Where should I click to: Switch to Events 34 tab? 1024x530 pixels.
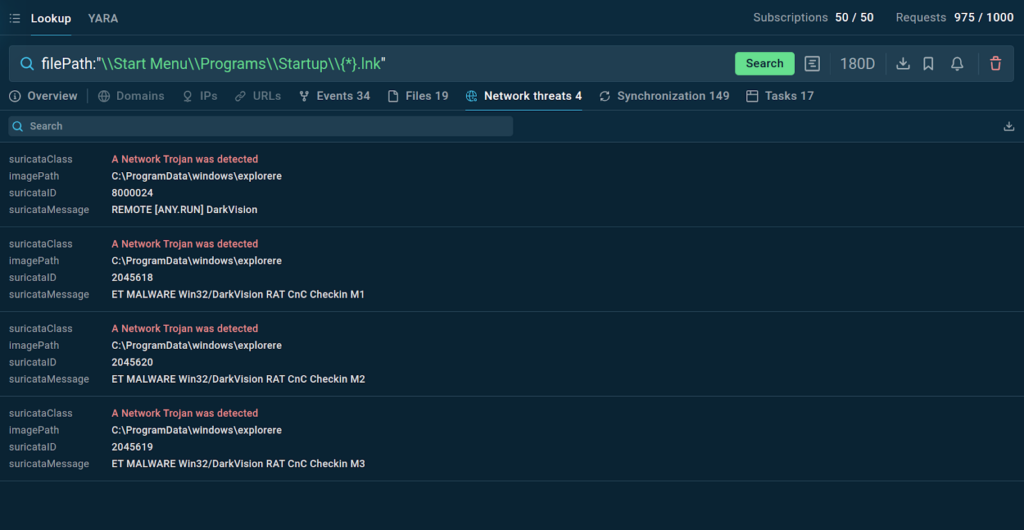tap(334, 96)
